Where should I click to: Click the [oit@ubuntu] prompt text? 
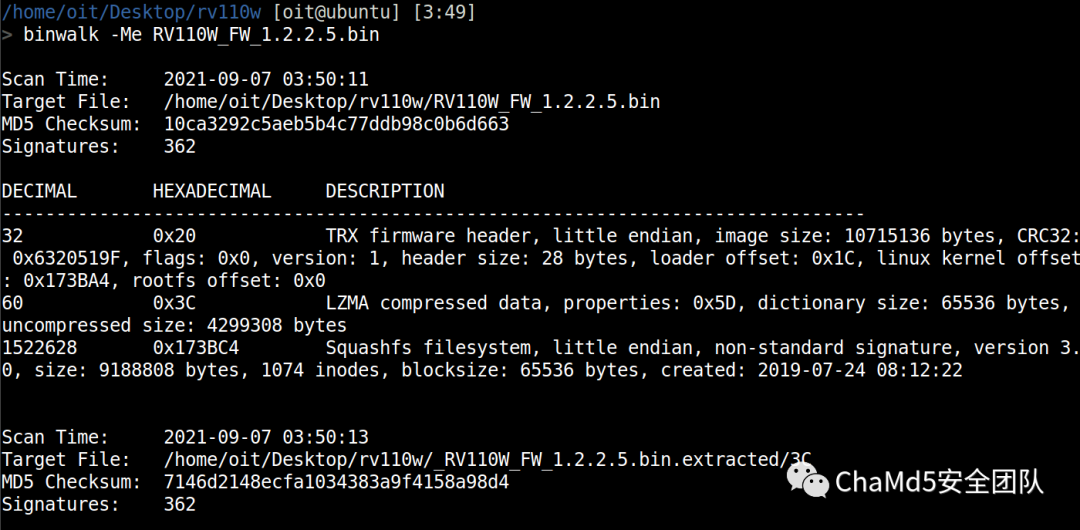pyautogui.click(x=336, y=12)
